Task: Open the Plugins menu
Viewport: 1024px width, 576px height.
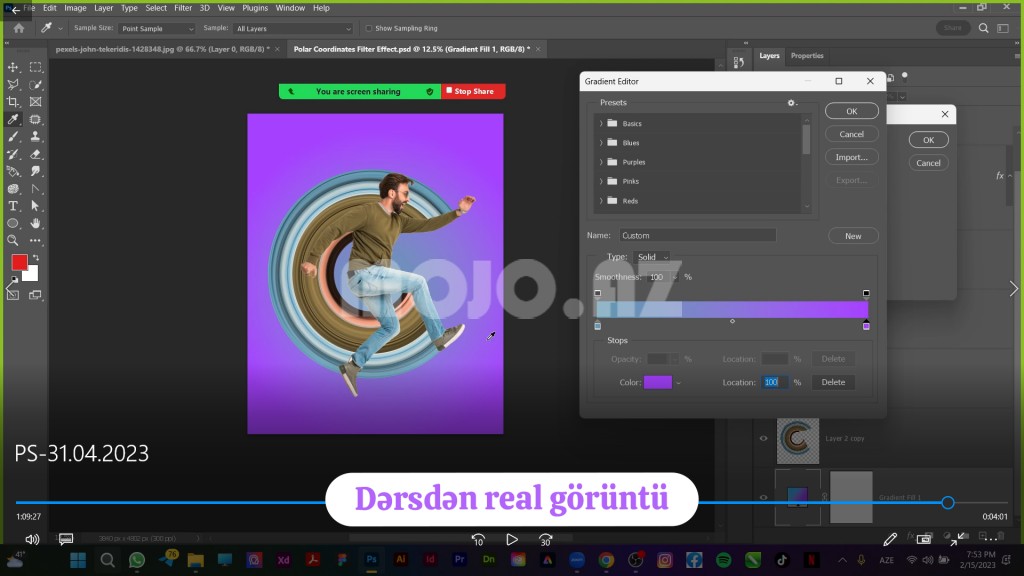Action: (255, 8)
